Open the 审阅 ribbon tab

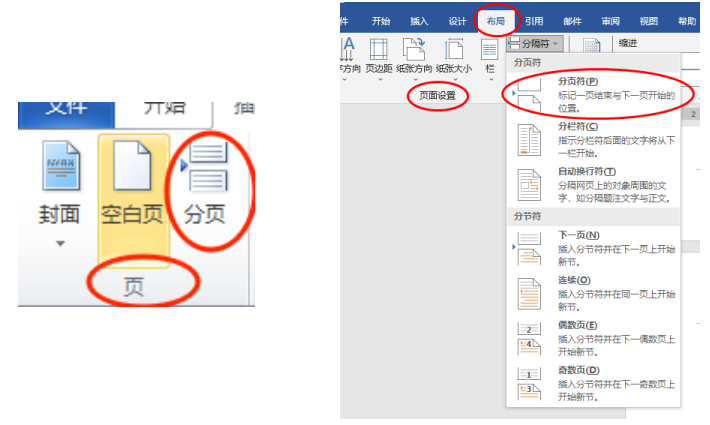click(x=610, y=21)
